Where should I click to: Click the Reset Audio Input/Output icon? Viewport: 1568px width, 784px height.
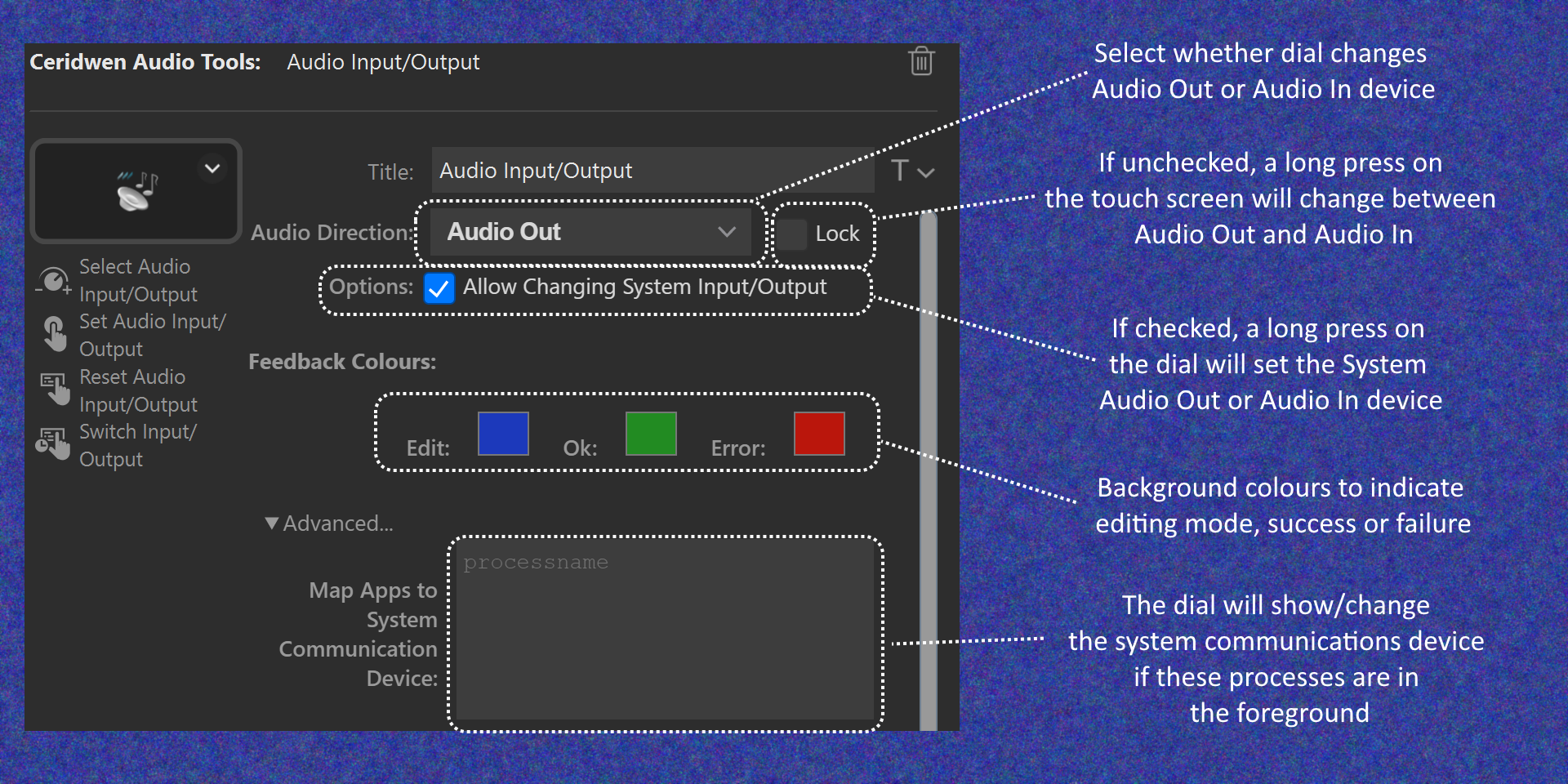(x=55, y=390)
